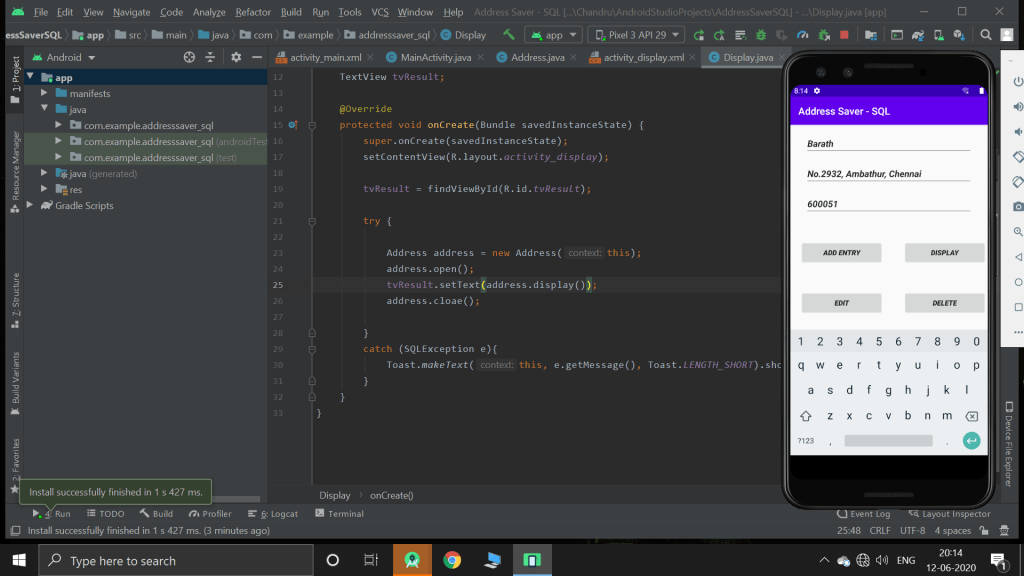Open the Refactor menu
Screen dimensions: 1024x576
click(x=253, y=12)
